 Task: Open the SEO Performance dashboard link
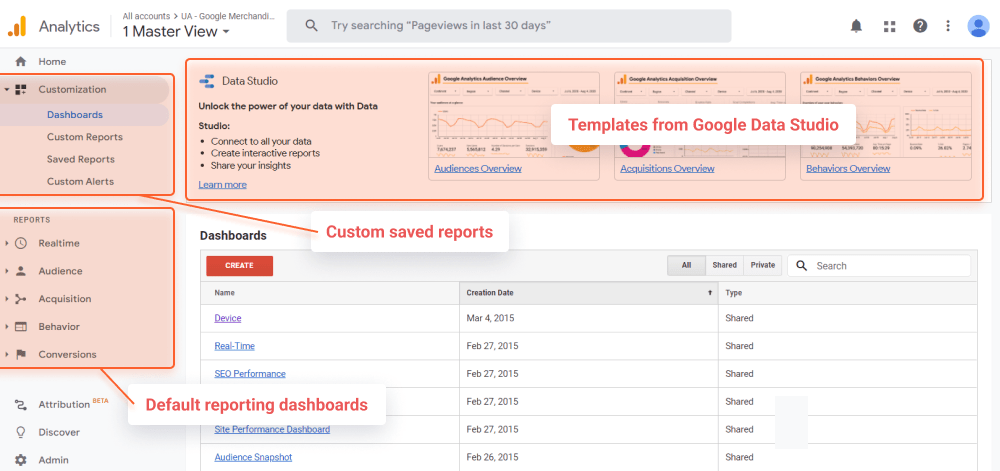tap(250, 373)
